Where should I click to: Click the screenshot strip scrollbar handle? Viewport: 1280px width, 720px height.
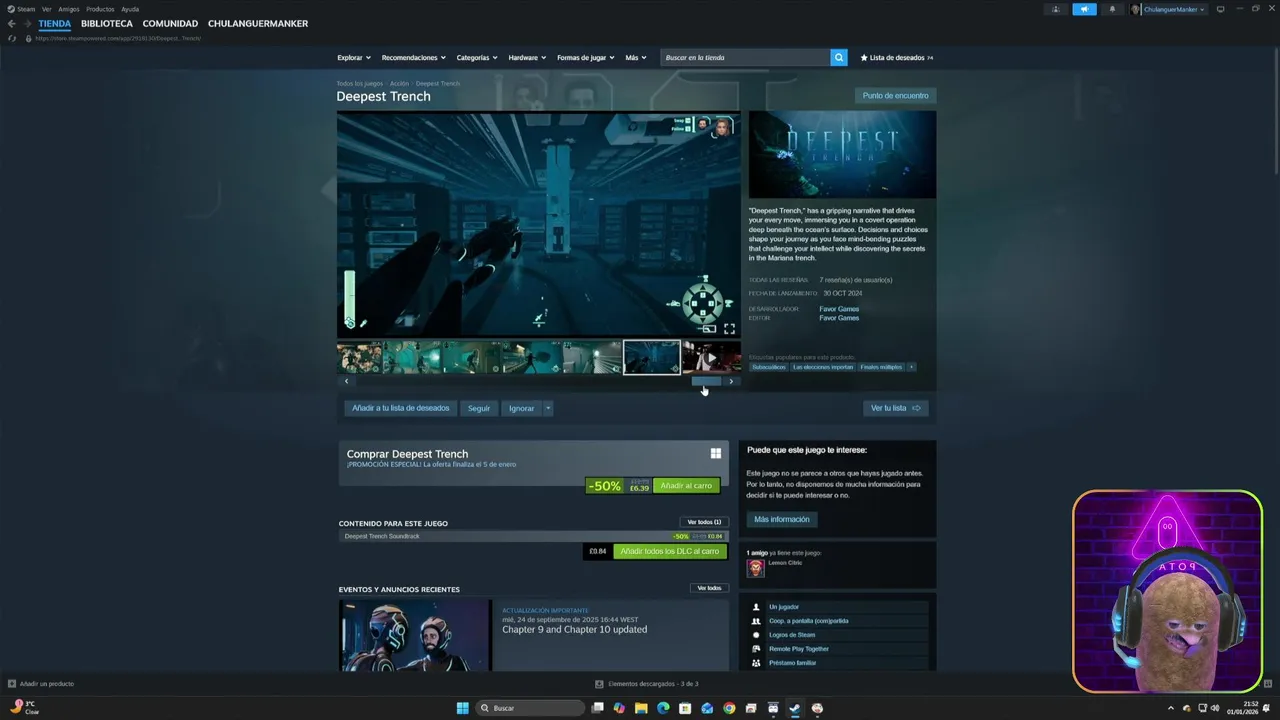pos(706,381)
